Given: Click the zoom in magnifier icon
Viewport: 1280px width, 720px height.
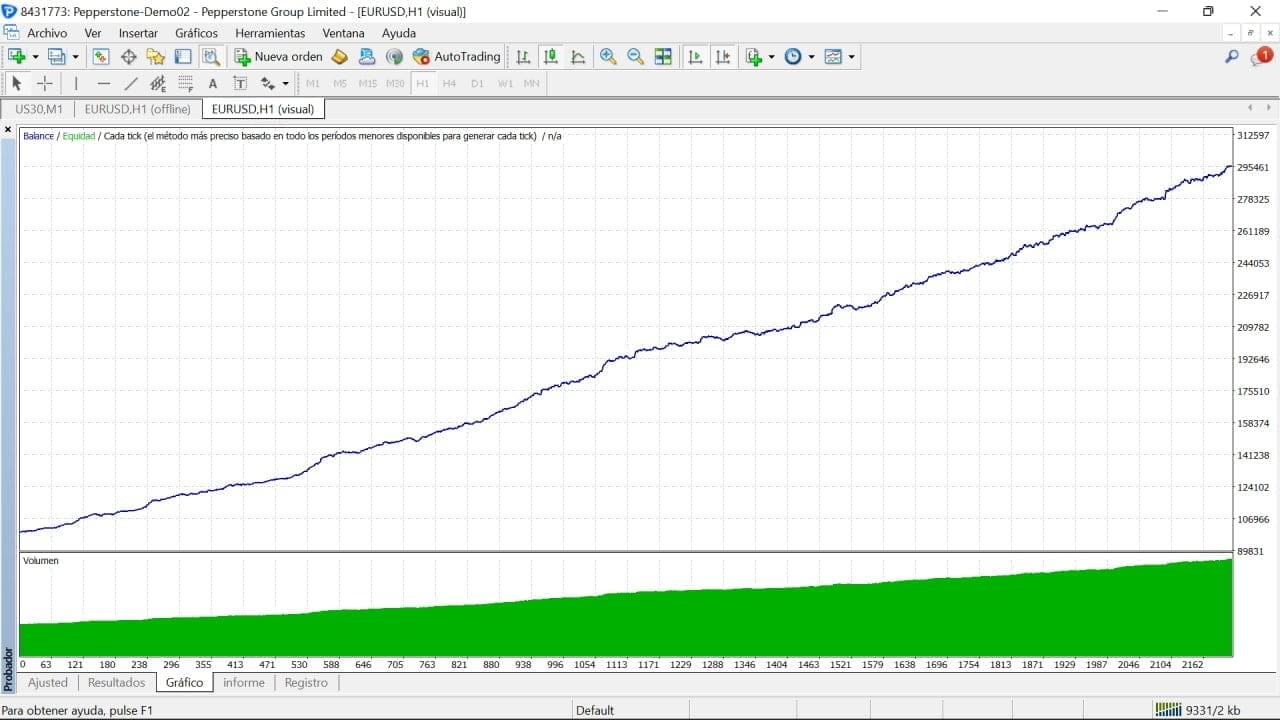Looking at the screenshot, I should pos(608,57).
